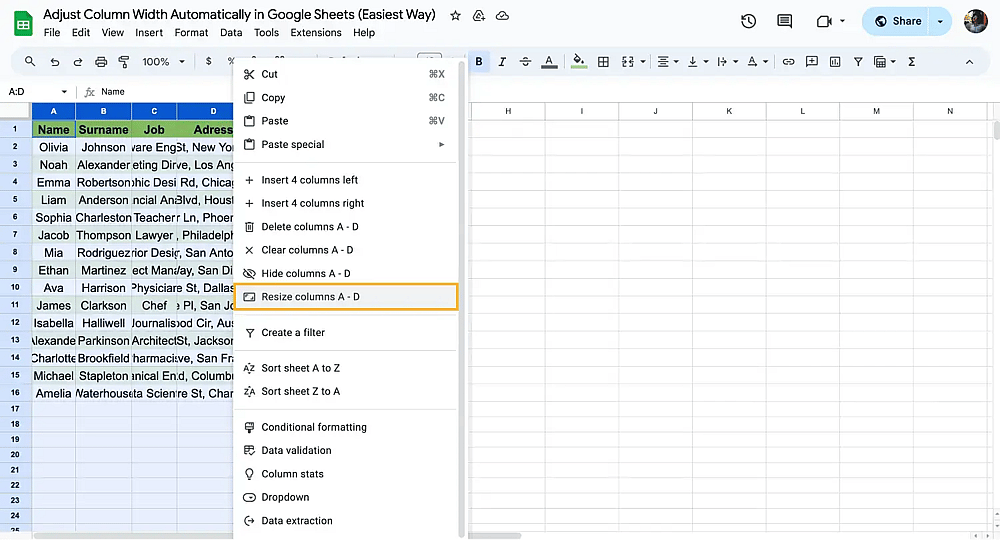Click the Share button
This screenshot has height=540, width=1000.
click(x=898, y=21)
